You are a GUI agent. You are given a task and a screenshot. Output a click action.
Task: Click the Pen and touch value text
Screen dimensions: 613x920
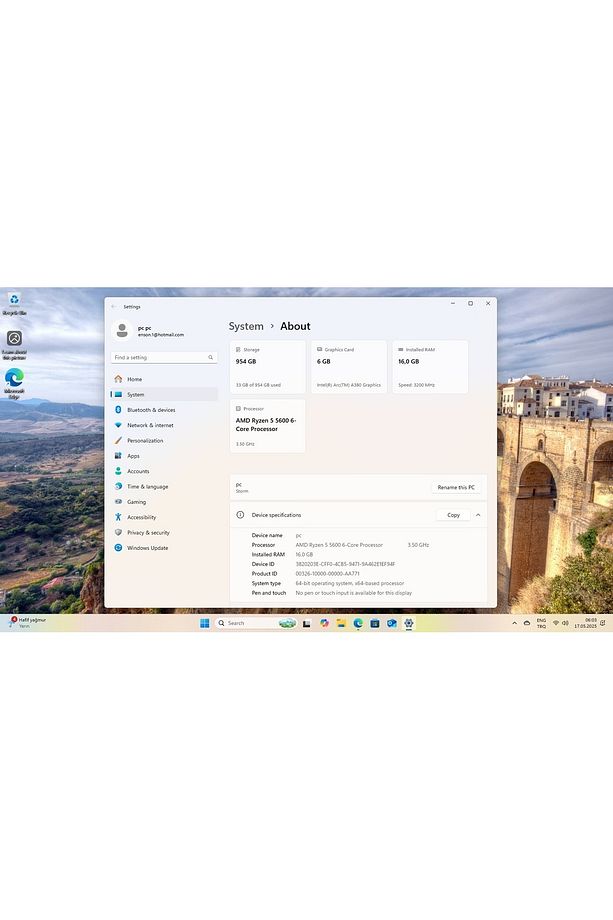point(353,593)
